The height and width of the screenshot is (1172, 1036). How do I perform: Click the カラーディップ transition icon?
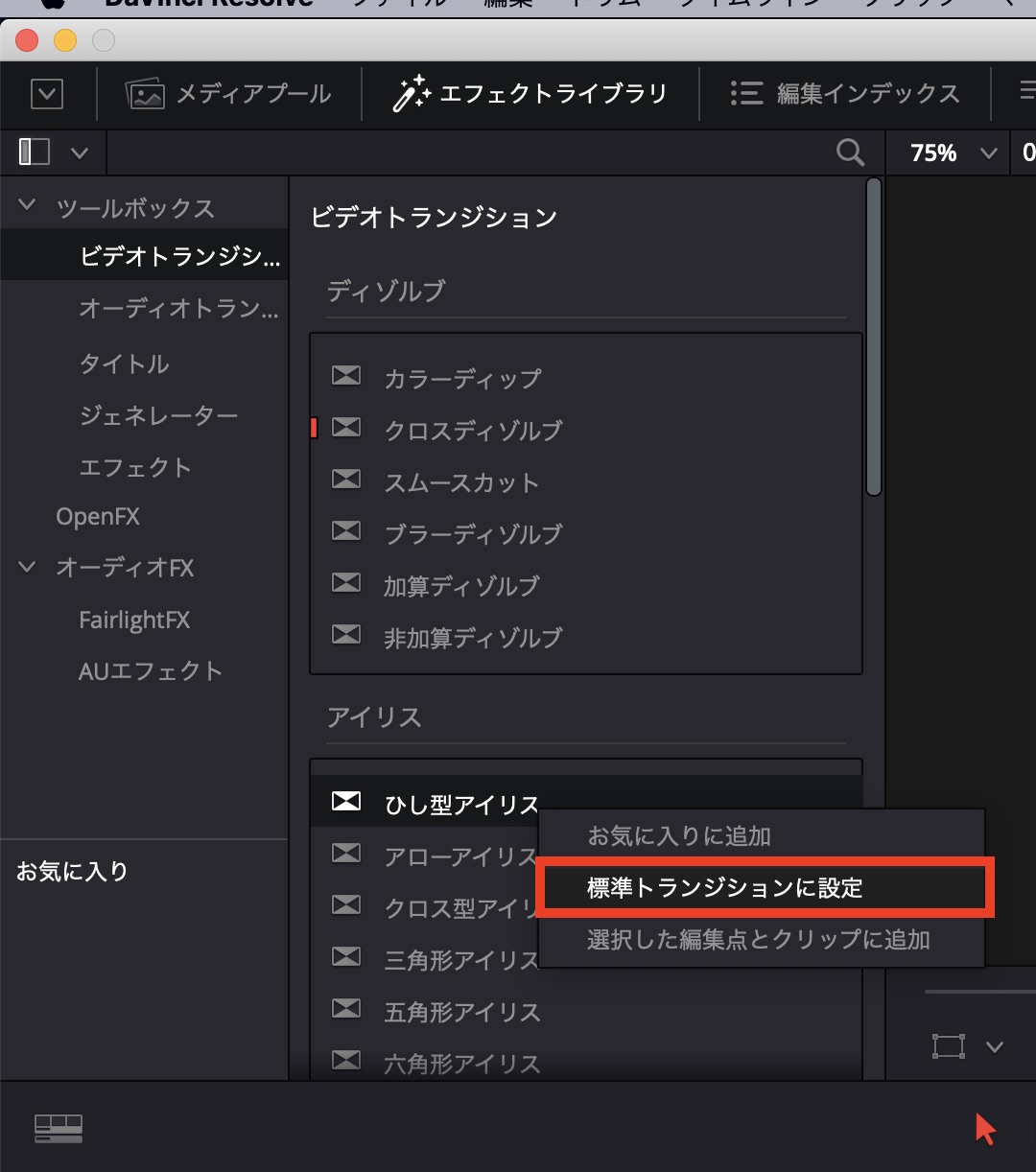click(x=346, y=375)
